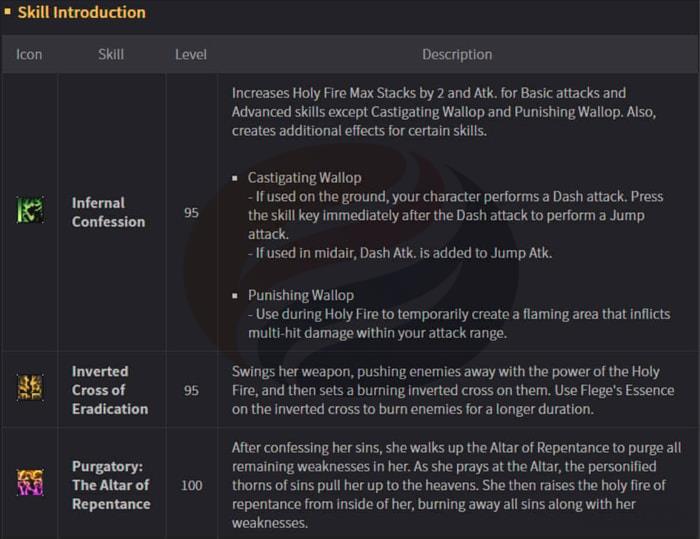Screen dimensions: 700x539
Task: Select the level 100 value for Purgatory
Action: coord(191,485)
